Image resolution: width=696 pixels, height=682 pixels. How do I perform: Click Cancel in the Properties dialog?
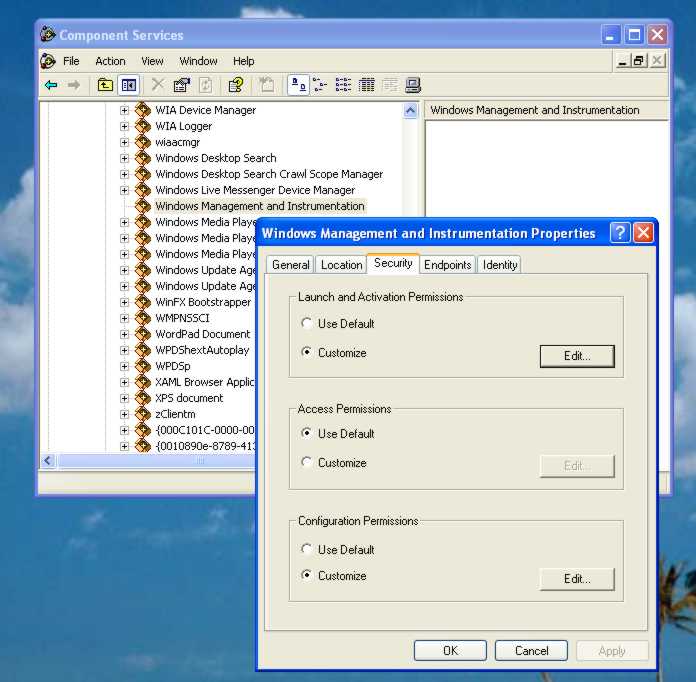(x=531, y=650)
